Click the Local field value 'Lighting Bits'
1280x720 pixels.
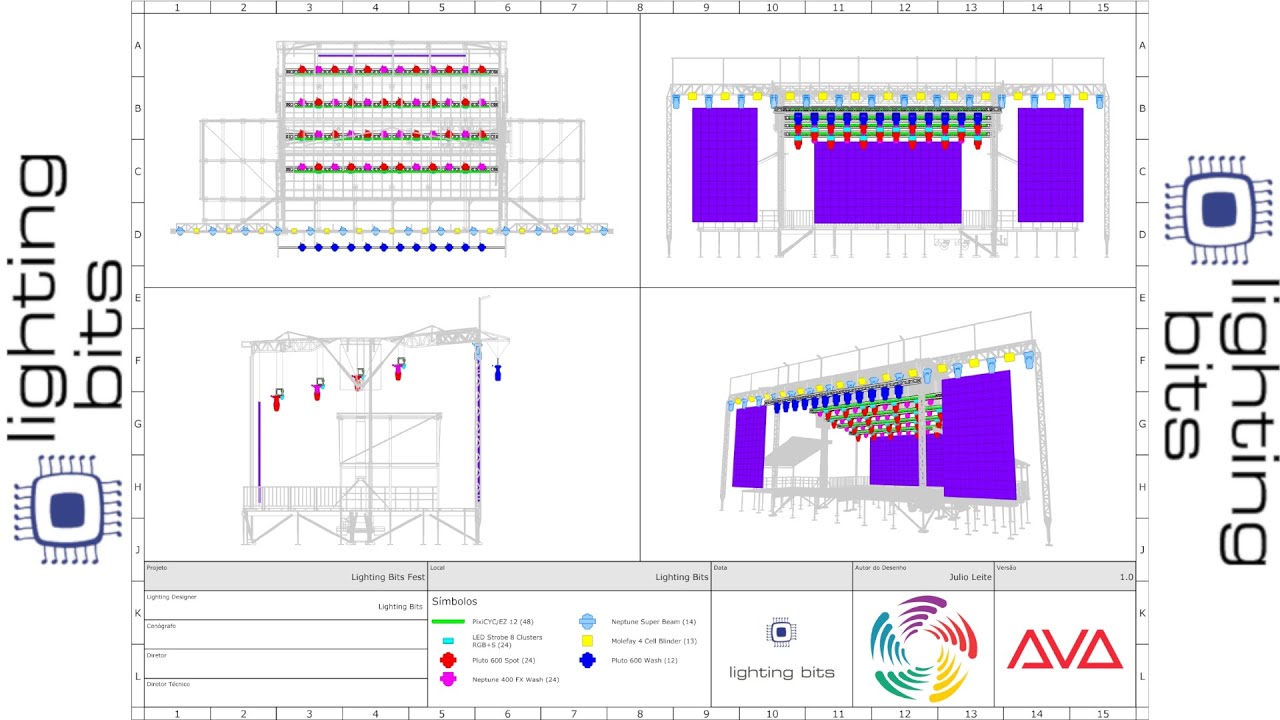(x=682, y=577)
